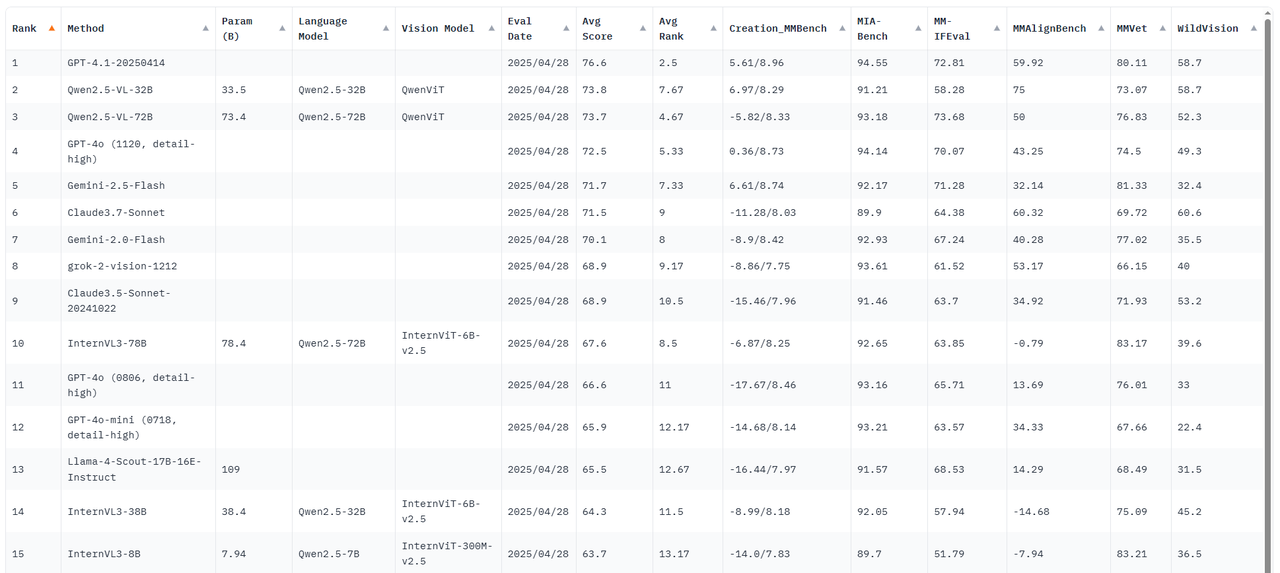Select the InternVL3-78B method cell

click(x=138, y=343)
